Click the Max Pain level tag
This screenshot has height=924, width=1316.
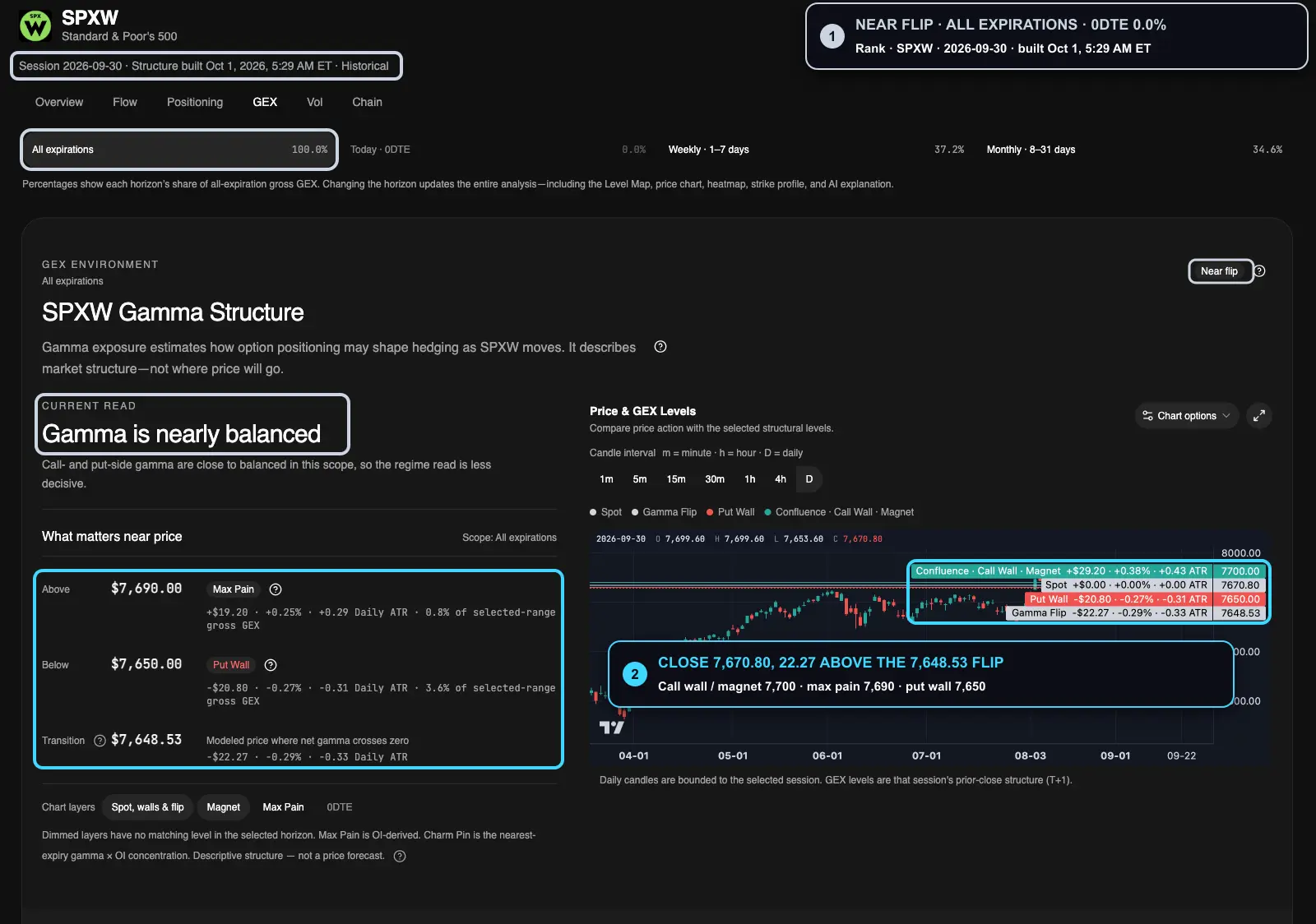[234, 589]
